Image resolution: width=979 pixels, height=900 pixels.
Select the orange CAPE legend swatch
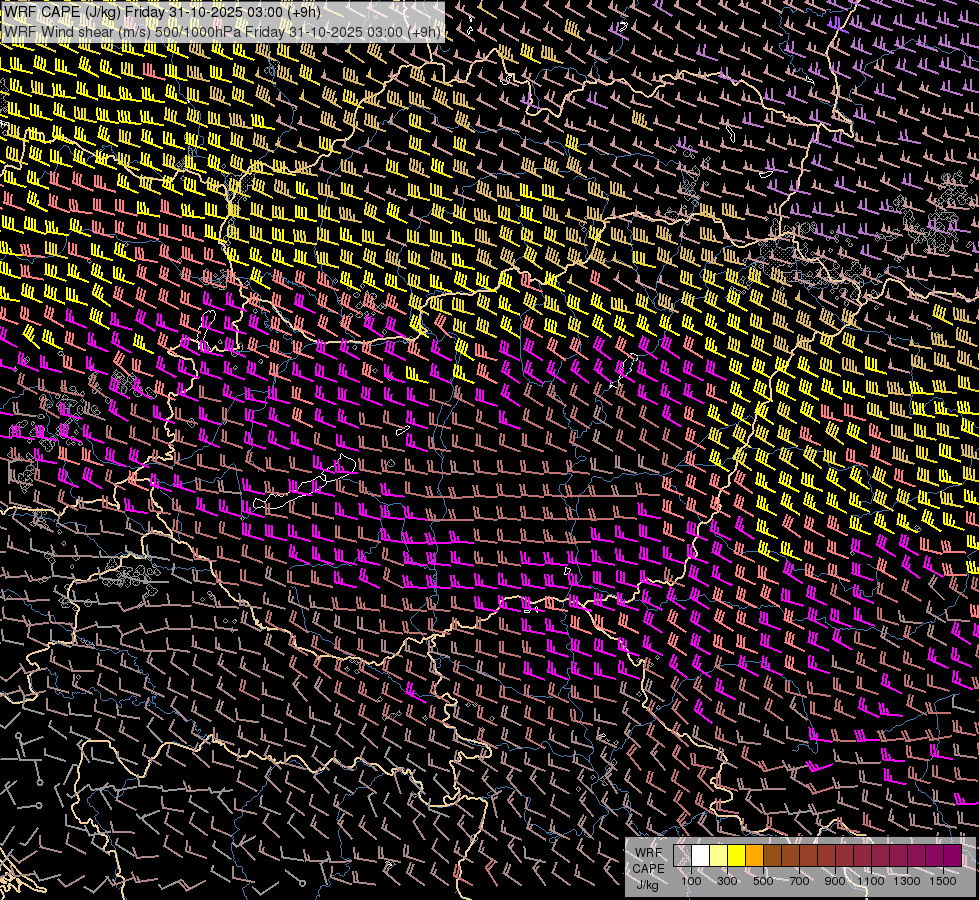coord(755,855)
